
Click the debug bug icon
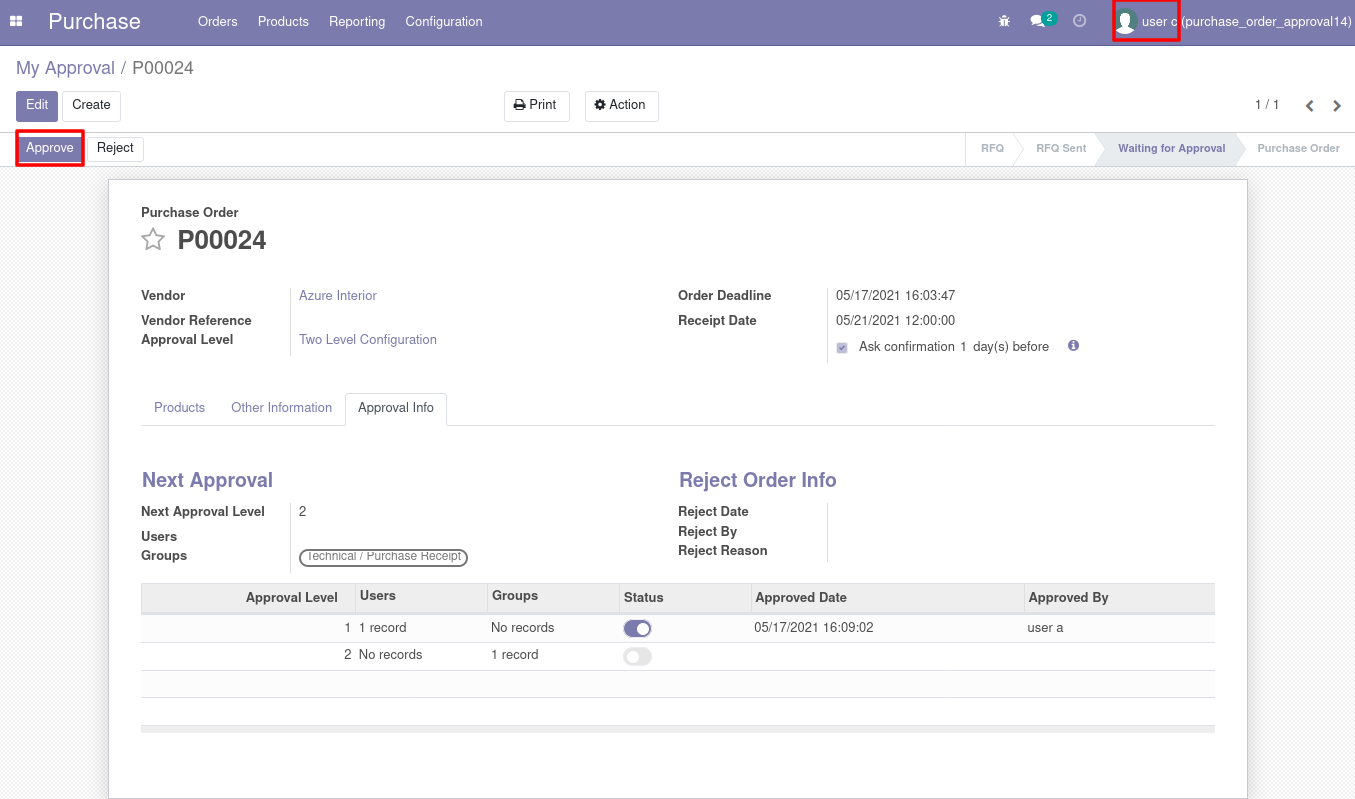click(1004, 21)
